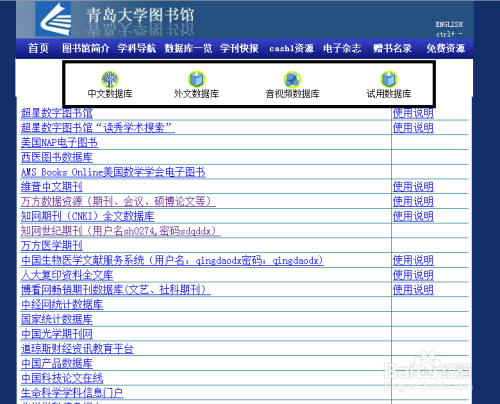500x404 pixels.
Task: Open 博看网畅销期刊数据库 link
Action: click(x=116, y=290)
